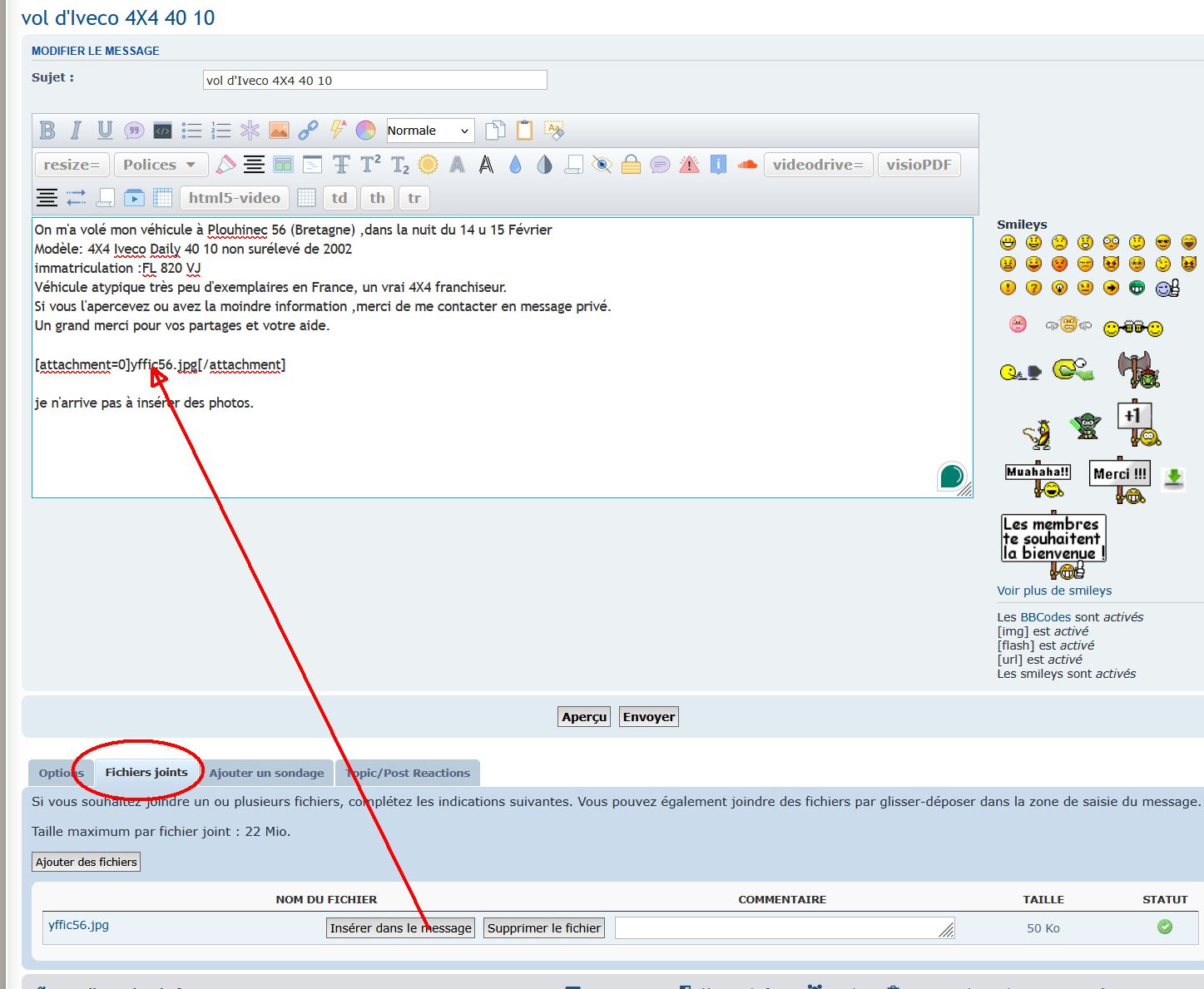
Task: Open the Fichiers joints tab
Action: [x=146, y=772]
